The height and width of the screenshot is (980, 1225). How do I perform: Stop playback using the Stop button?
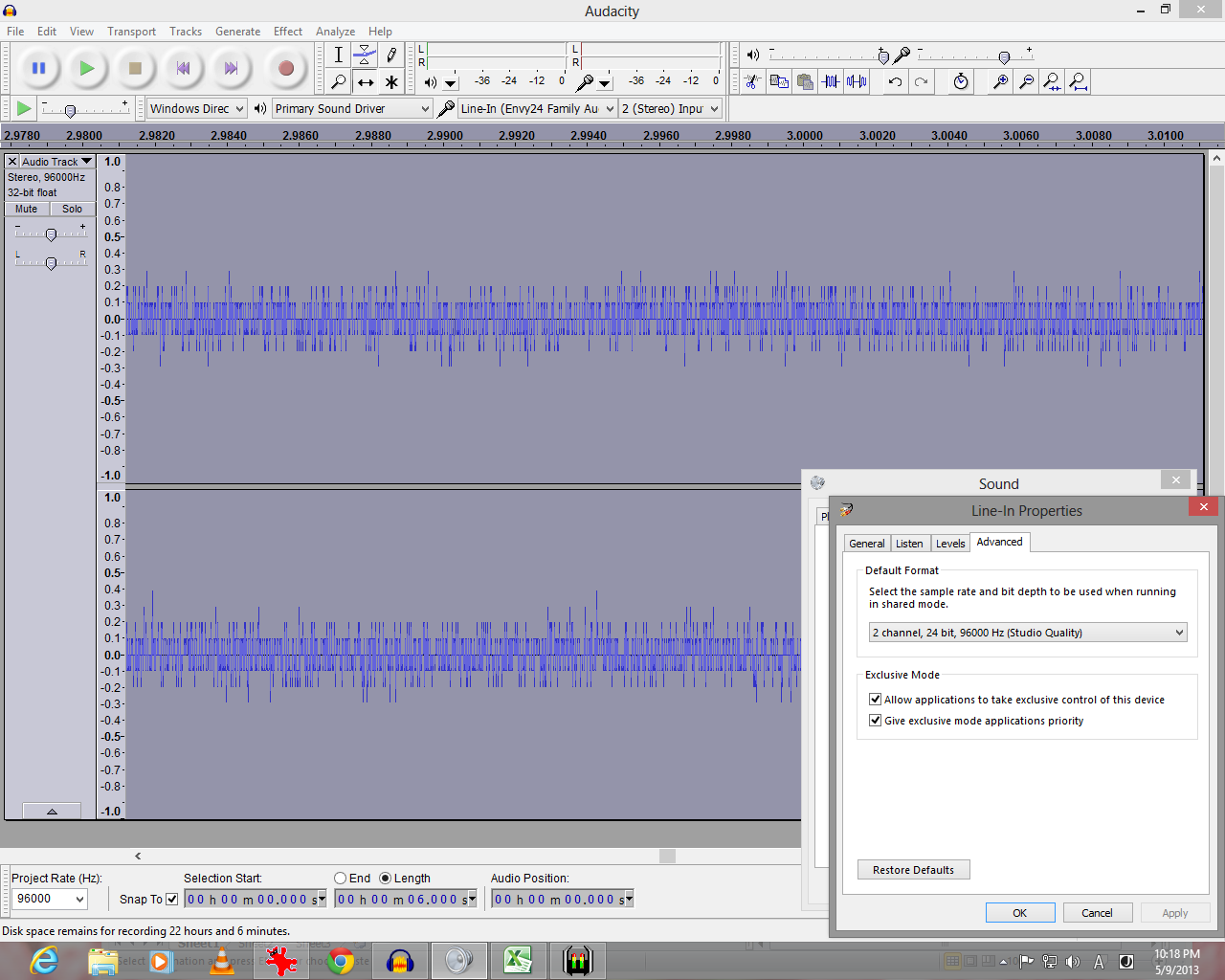135,68
